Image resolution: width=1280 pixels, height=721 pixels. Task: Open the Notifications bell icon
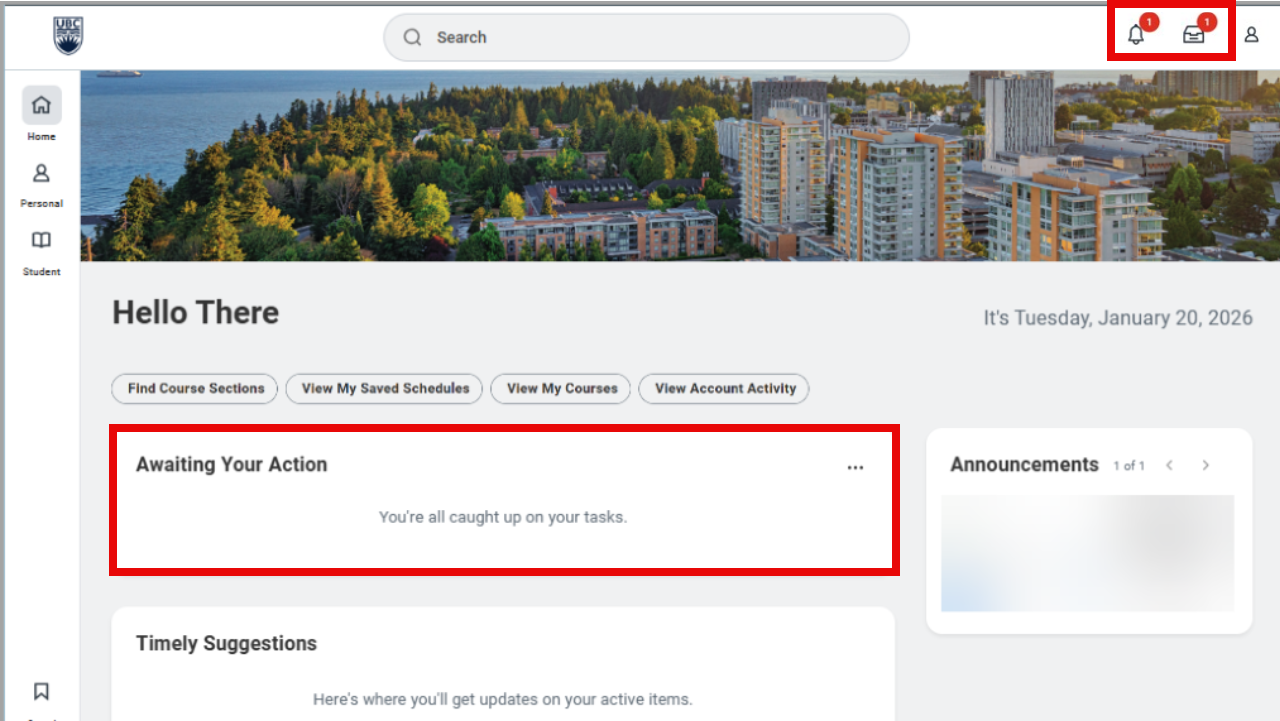click(x=1137, y=34)
